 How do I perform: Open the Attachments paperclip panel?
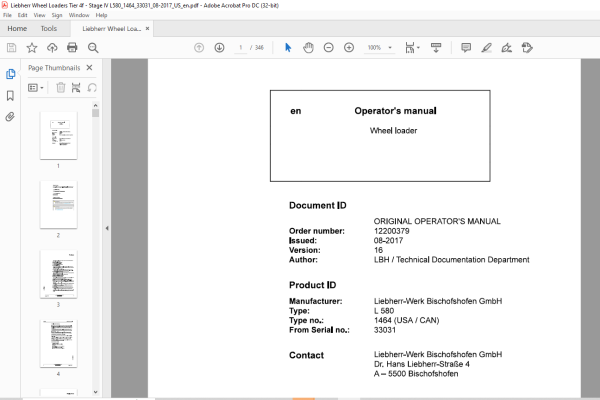[x=10, y=117]
